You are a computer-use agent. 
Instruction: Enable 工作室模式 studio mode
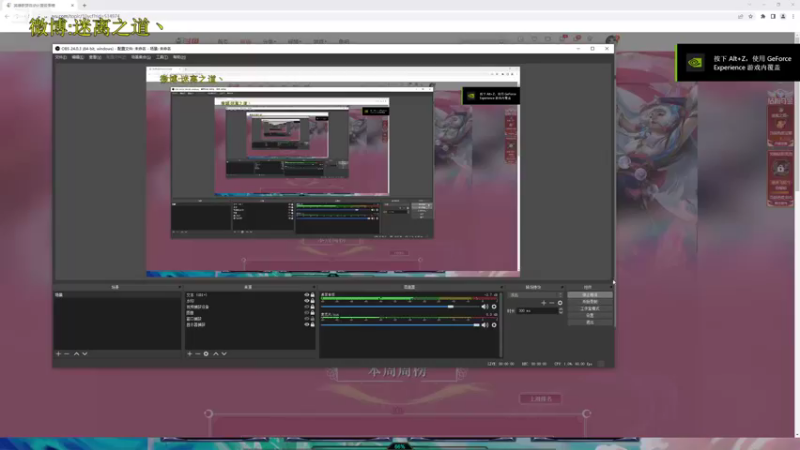pos(590,309)
